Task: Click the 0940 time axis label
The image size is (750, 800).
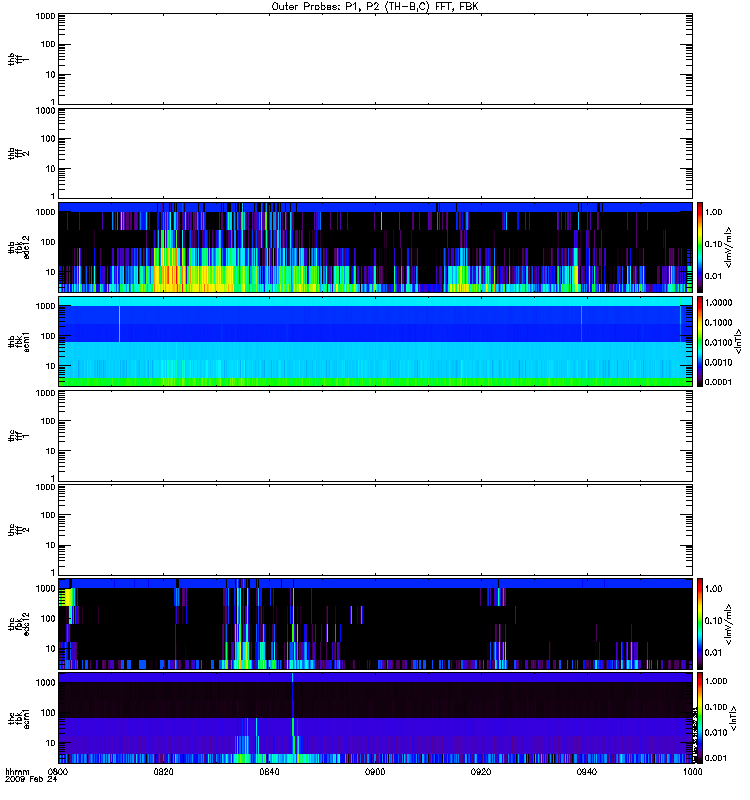Action: pyautogui.click(x=587, y=772)
